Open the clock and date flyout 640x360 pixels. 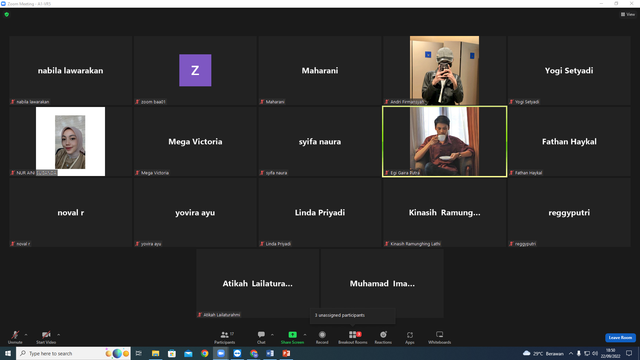tap(611, 353)
